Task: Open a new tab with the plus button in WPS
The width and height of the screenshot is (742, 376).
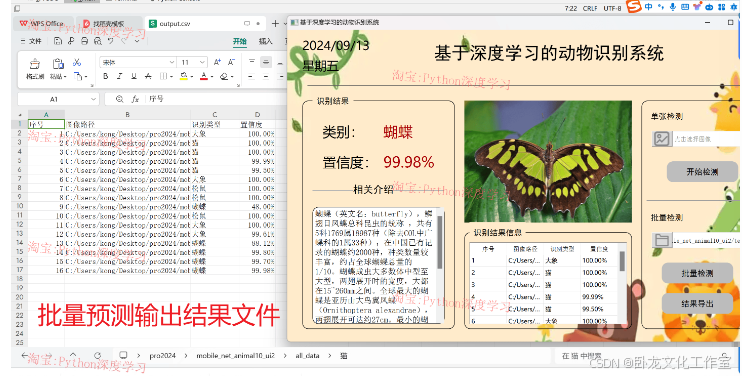Action: (x=275, y=23)
